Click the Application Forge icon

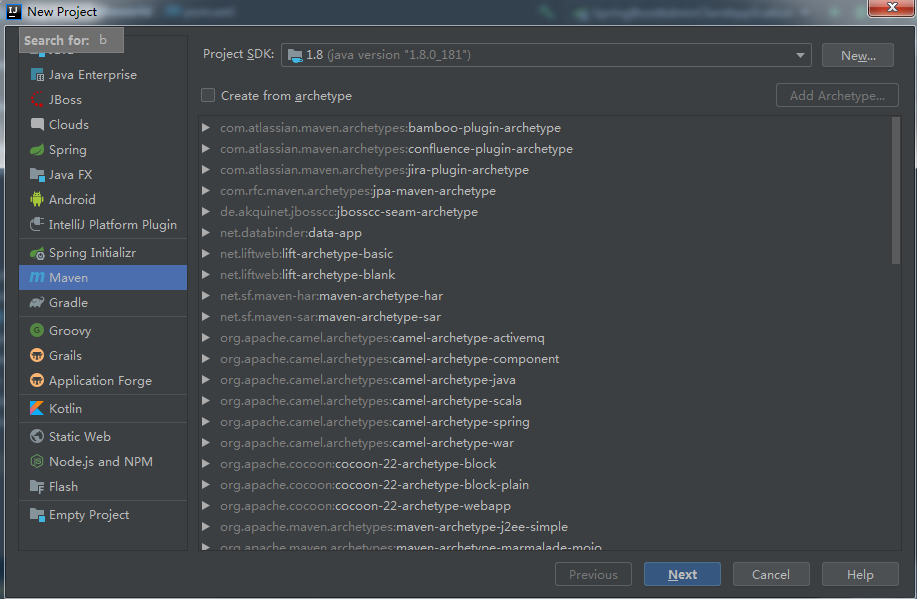pyautogui.click(x=37, y=381)
